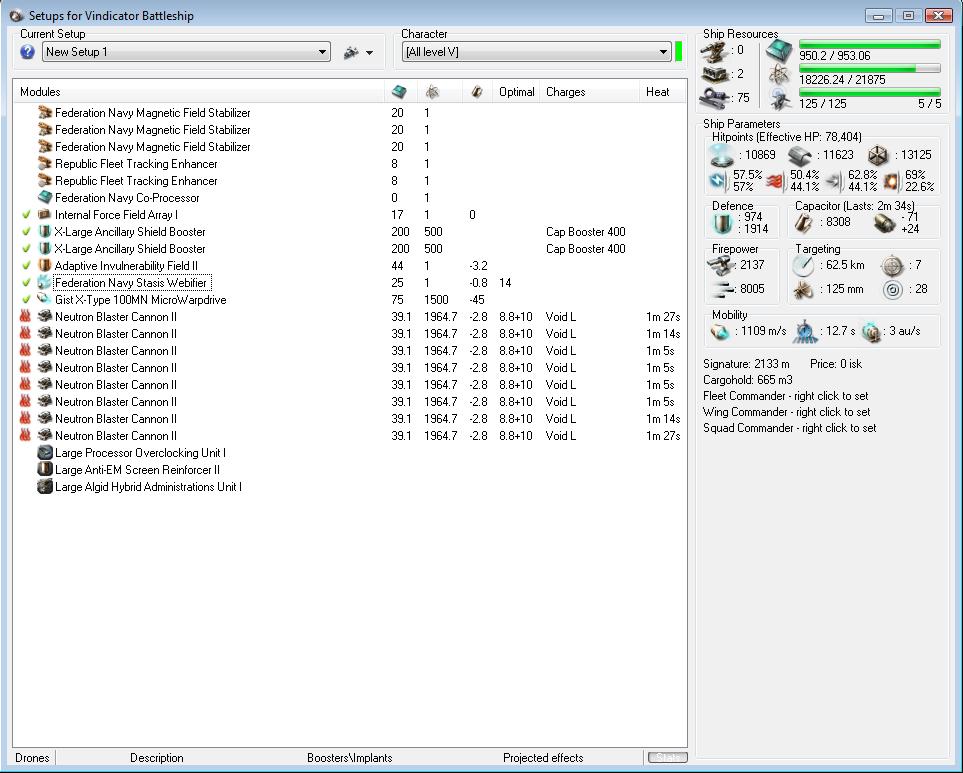Click Squad Commander - right click to set
Viewport: 963px width, 773px height.
tap(789, 428)
